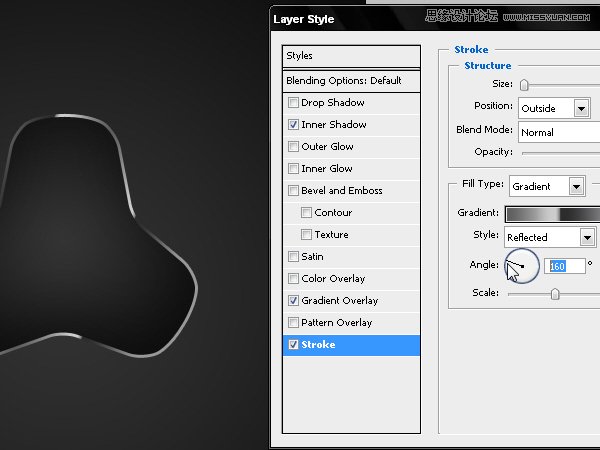This screenshot has height=450, width=600.
Task: Check the Color Overlay box
Action: point(293,279)
